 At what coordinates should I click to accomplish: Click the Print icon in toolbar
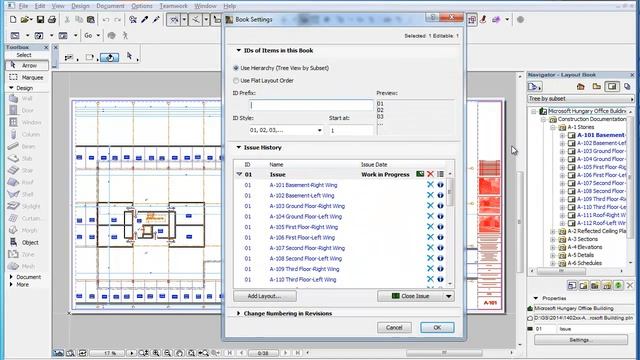(52, 20)
